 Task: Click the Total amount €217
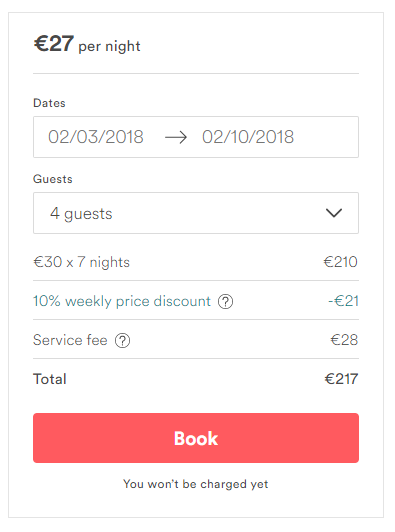[341, 379]
